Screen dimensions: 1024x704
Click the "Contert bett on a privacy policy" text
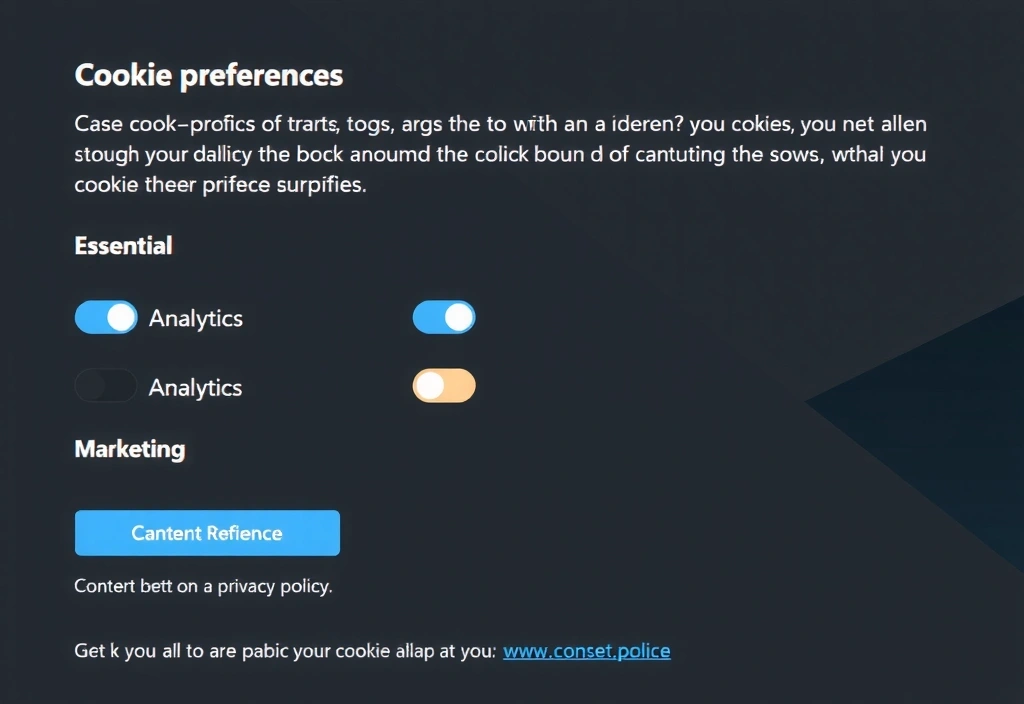(x=203, y=586)
